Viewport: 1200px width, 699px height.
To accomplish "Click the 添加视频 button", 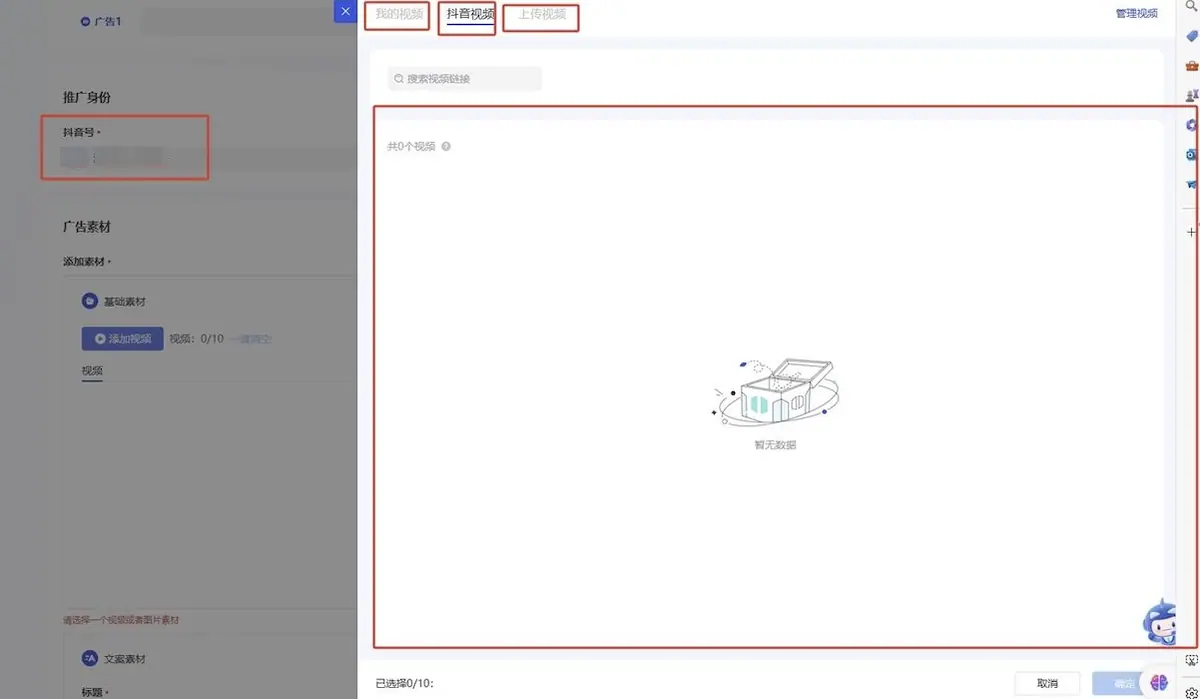I will (122, 339).
